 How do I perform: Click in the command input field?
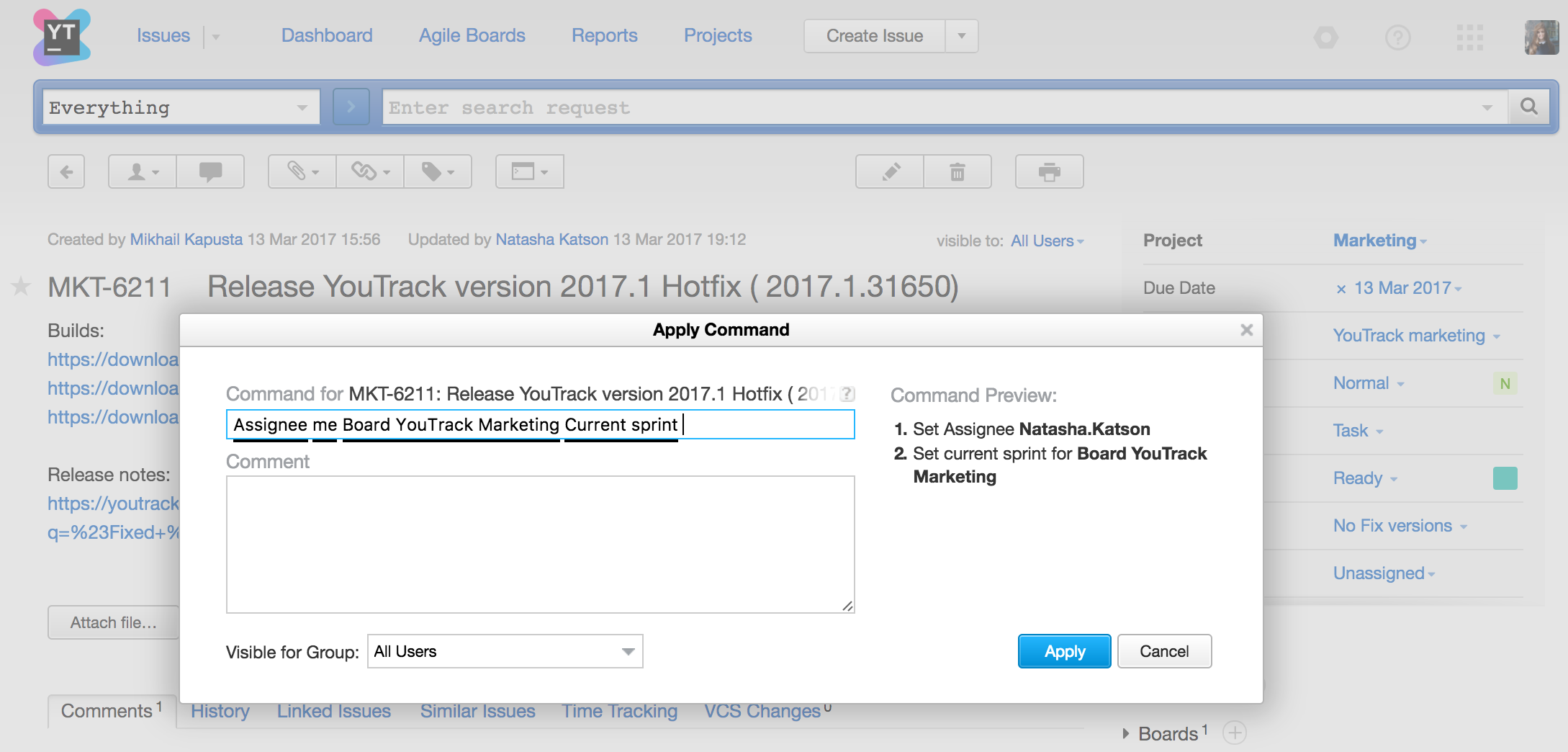click(x=541, y=424)
